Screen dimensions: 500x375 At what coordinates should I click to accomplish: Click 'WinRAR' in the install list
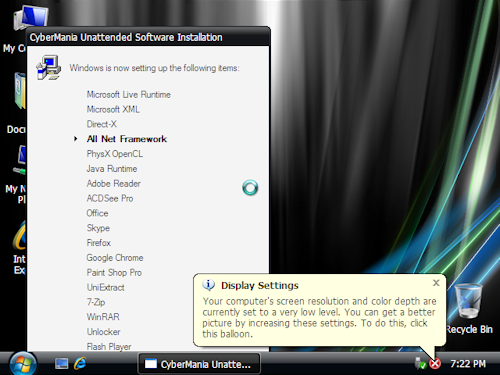103,317
